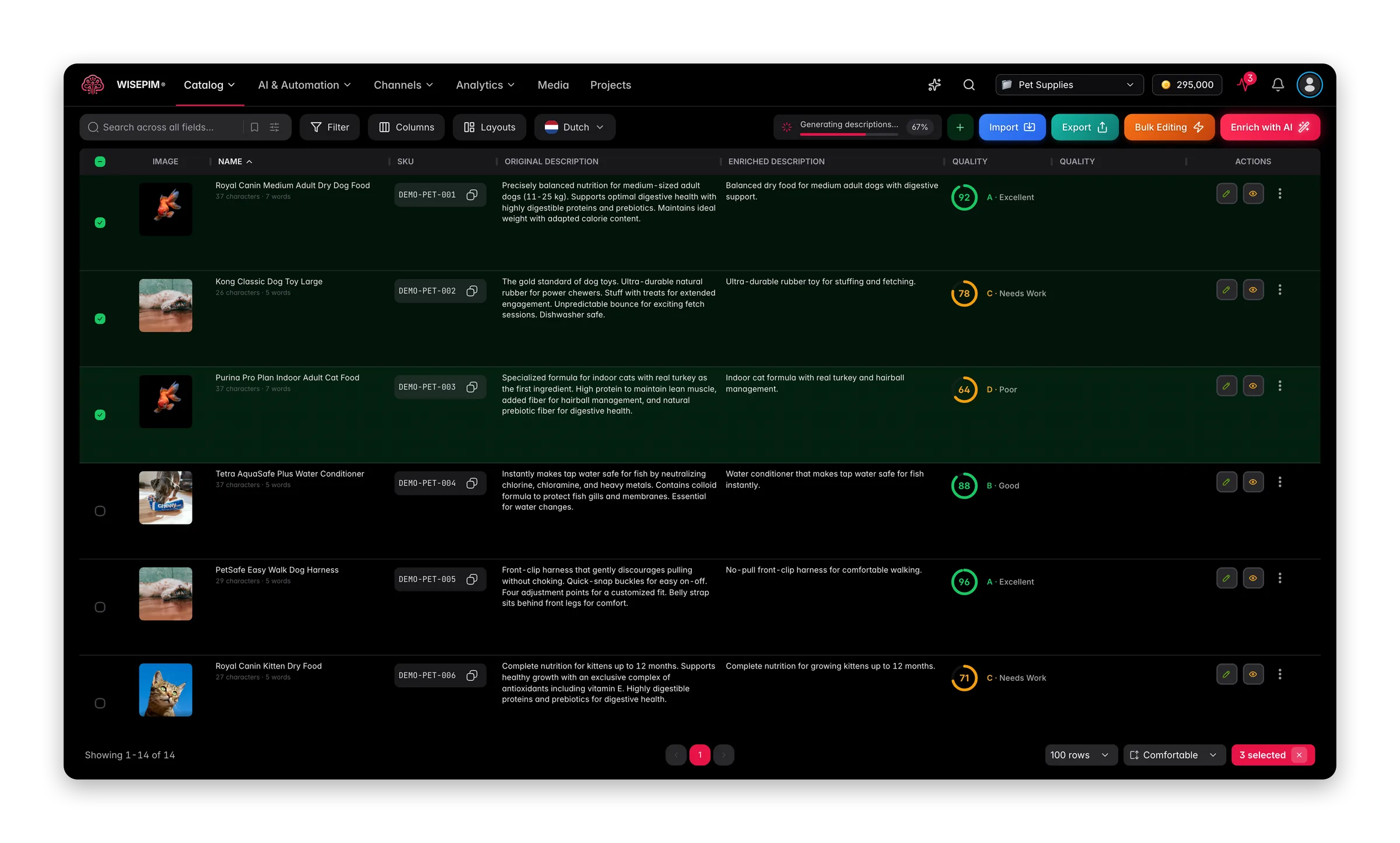The height and width of the screenshot is (843, 1400).
Task: Open the user profile avatar
Action: point(1310,85)
